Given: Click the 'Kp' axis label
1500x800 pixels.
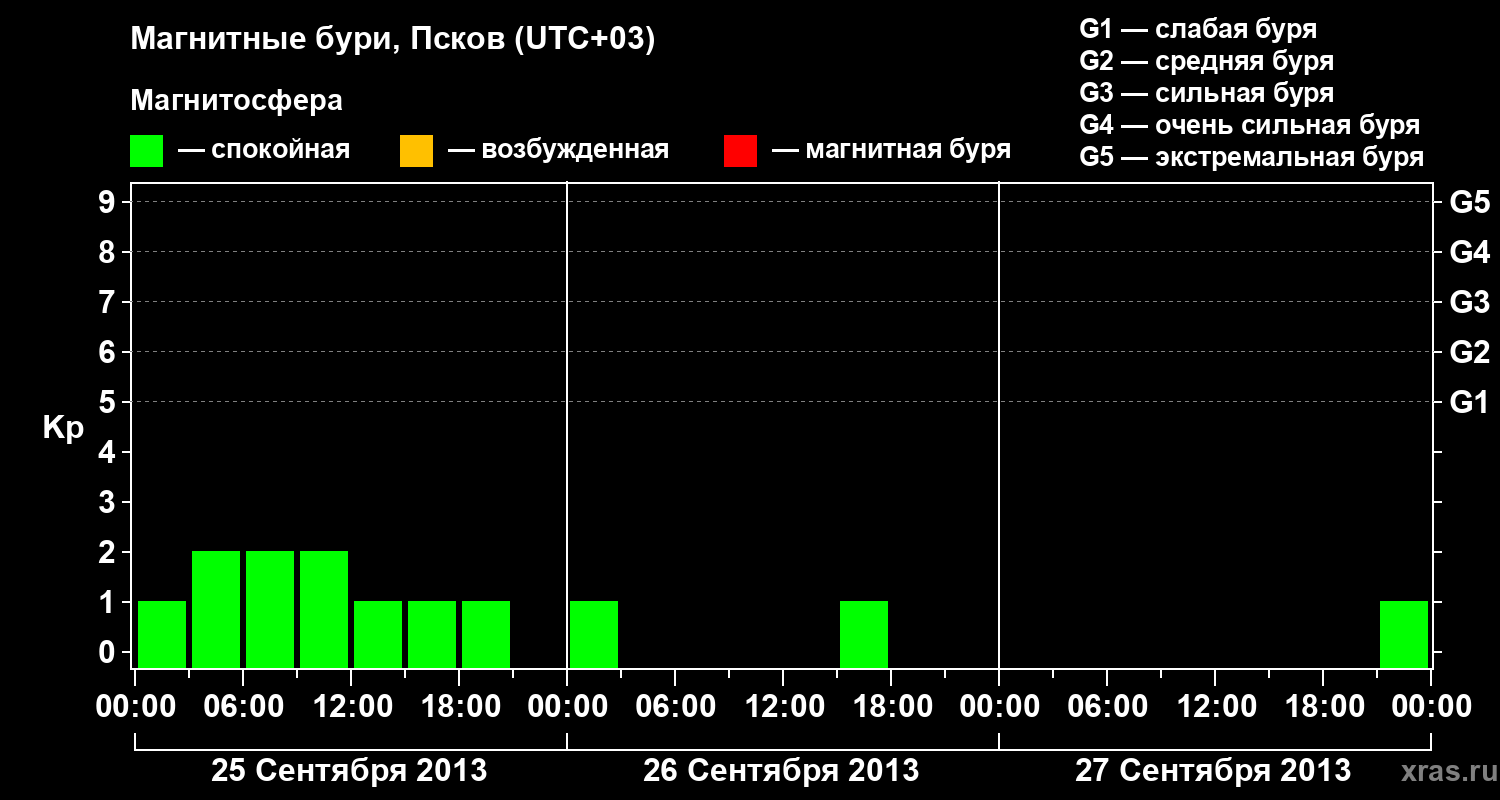Looking at the screenshot, I should click(63, 429).
